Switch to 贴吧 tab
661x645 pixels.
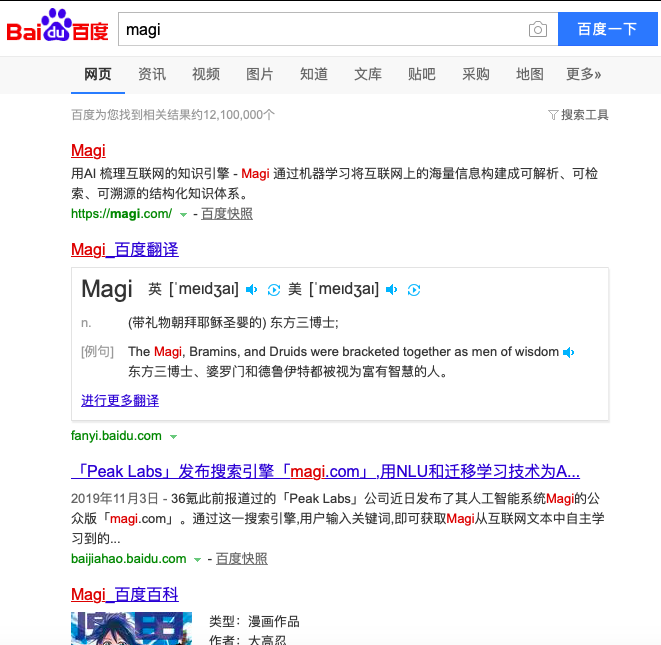pyautogui.click(x=422, y=74)
